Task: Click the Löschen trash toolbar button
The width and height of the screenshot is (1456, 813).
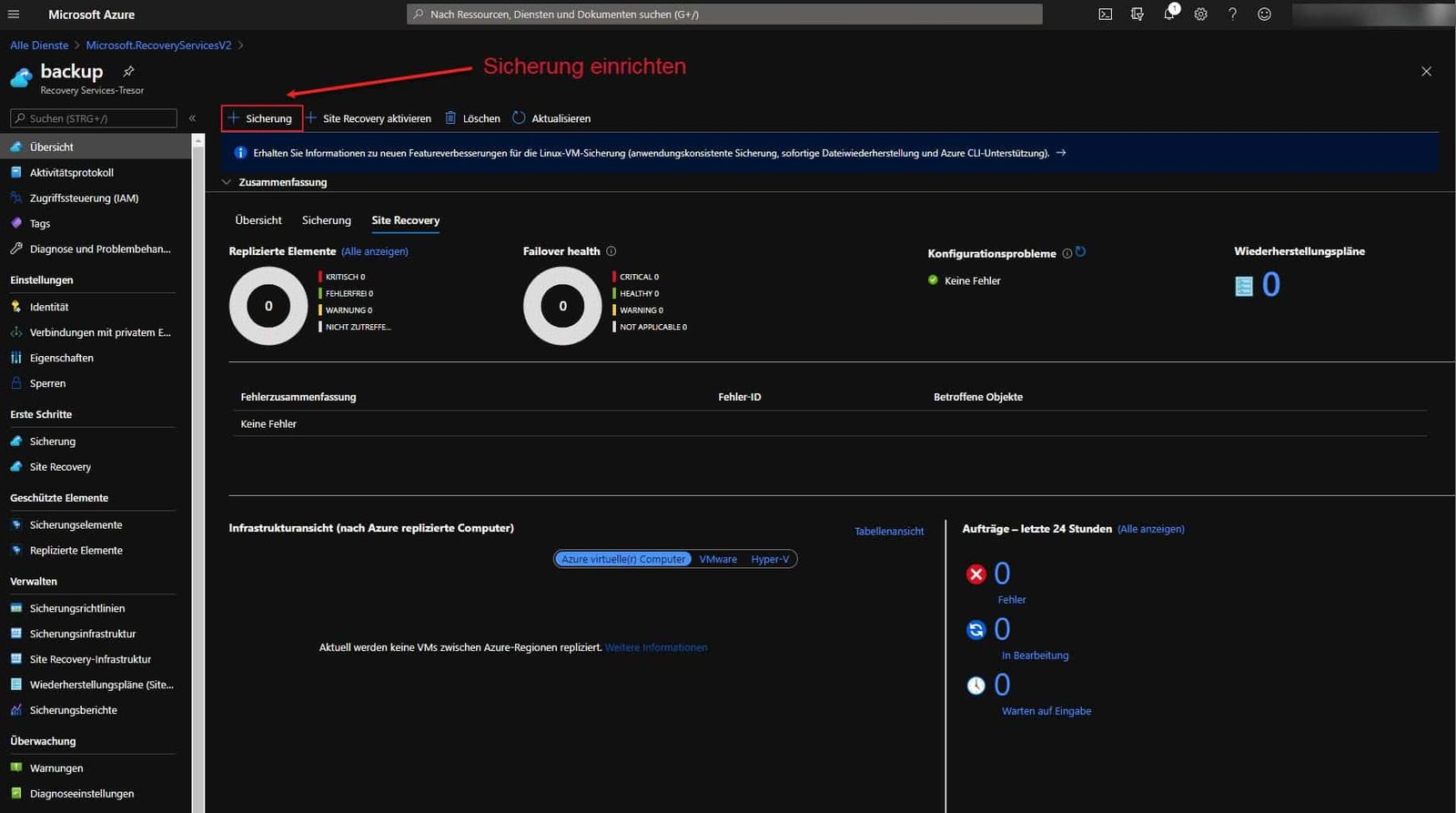Action: point(472,118)
